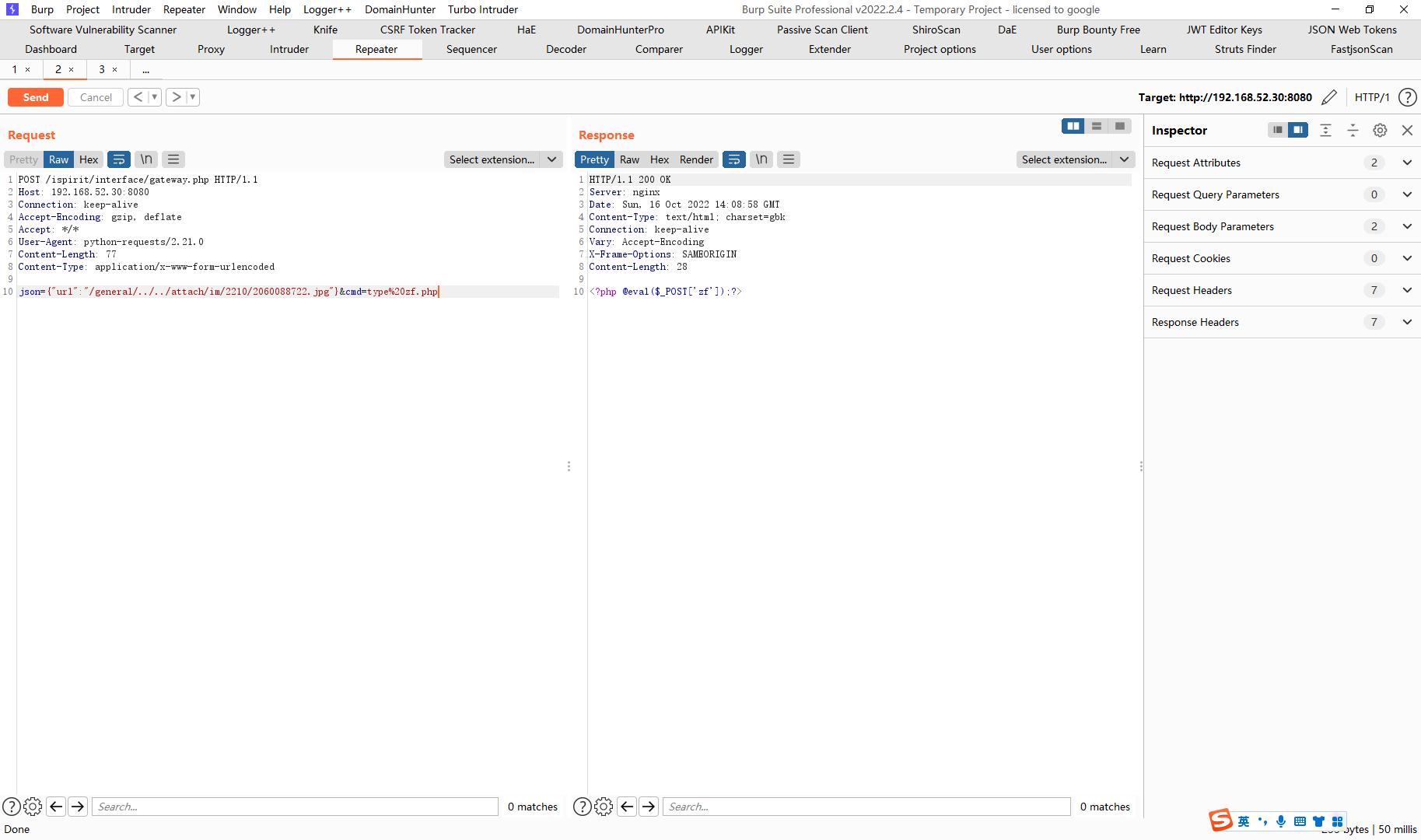The width and height of the screenshot is (1421, 840).
Task: Switch Response view to Render
Action: (696, 159)
